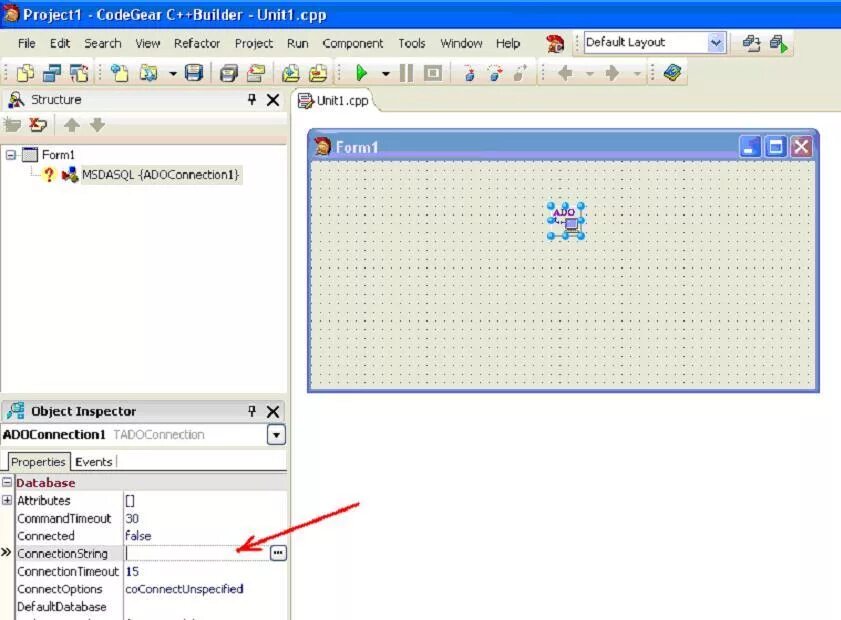Click the Open Project toolbar icon
Screen dimensions: 841x620
coord(256,72)
